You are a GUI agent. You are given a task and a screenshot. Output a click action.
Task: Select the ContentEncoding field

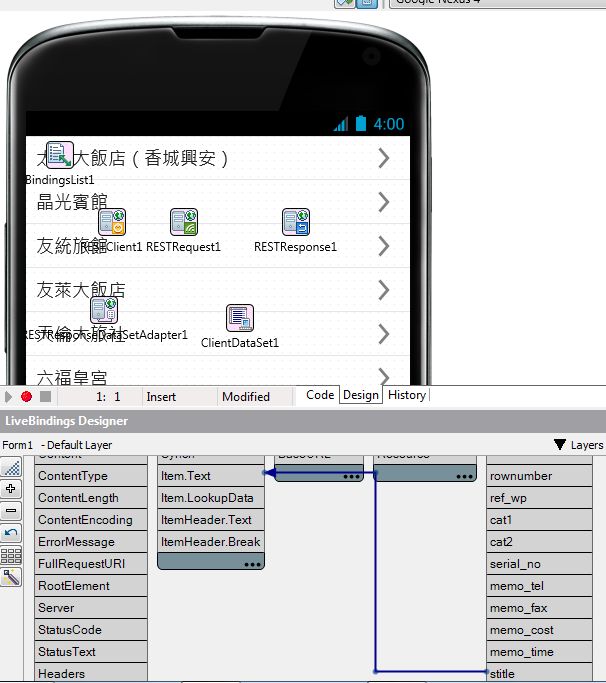click(91, 520)
